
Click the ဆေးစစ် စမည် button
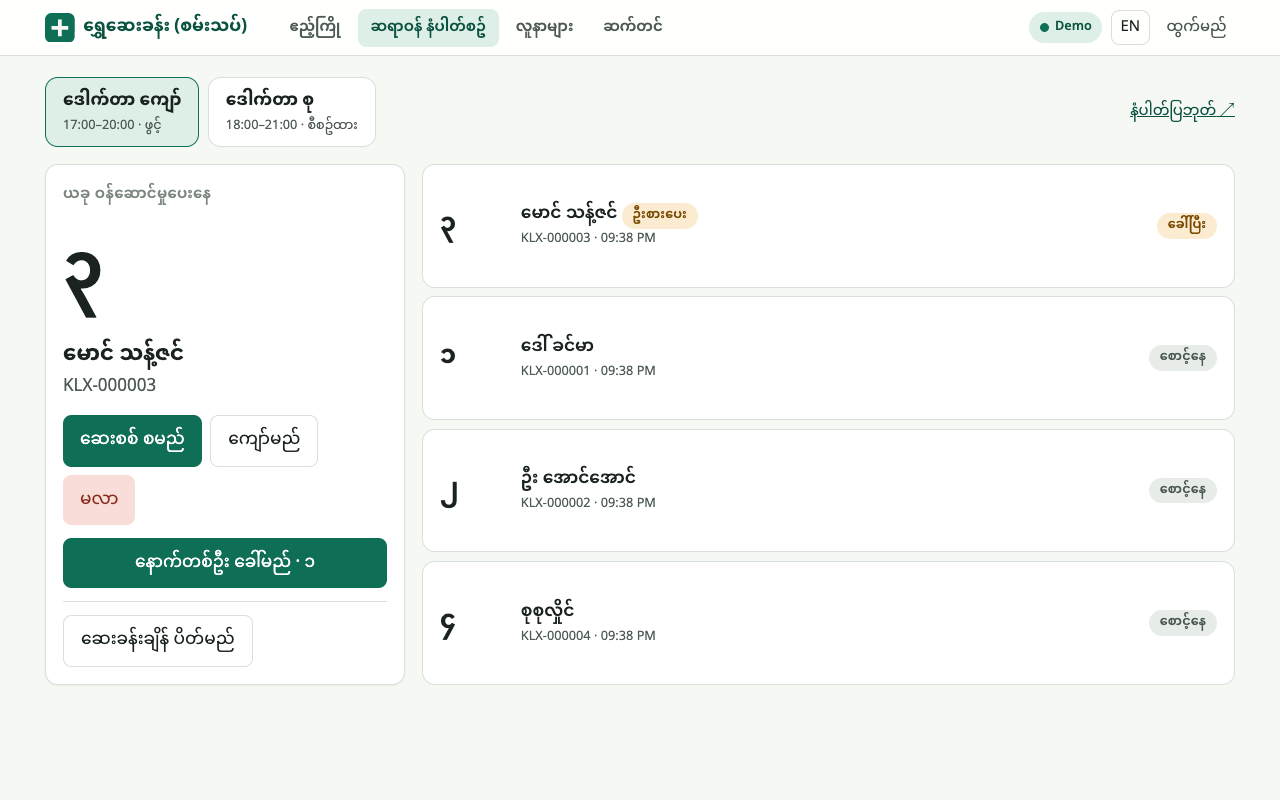(x=132, y=441)
